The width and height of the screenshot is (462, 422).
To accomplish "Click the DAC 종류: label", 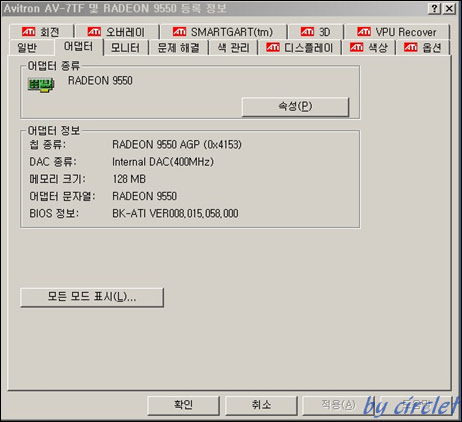I will pyautogui.click(x=53, y=162).
